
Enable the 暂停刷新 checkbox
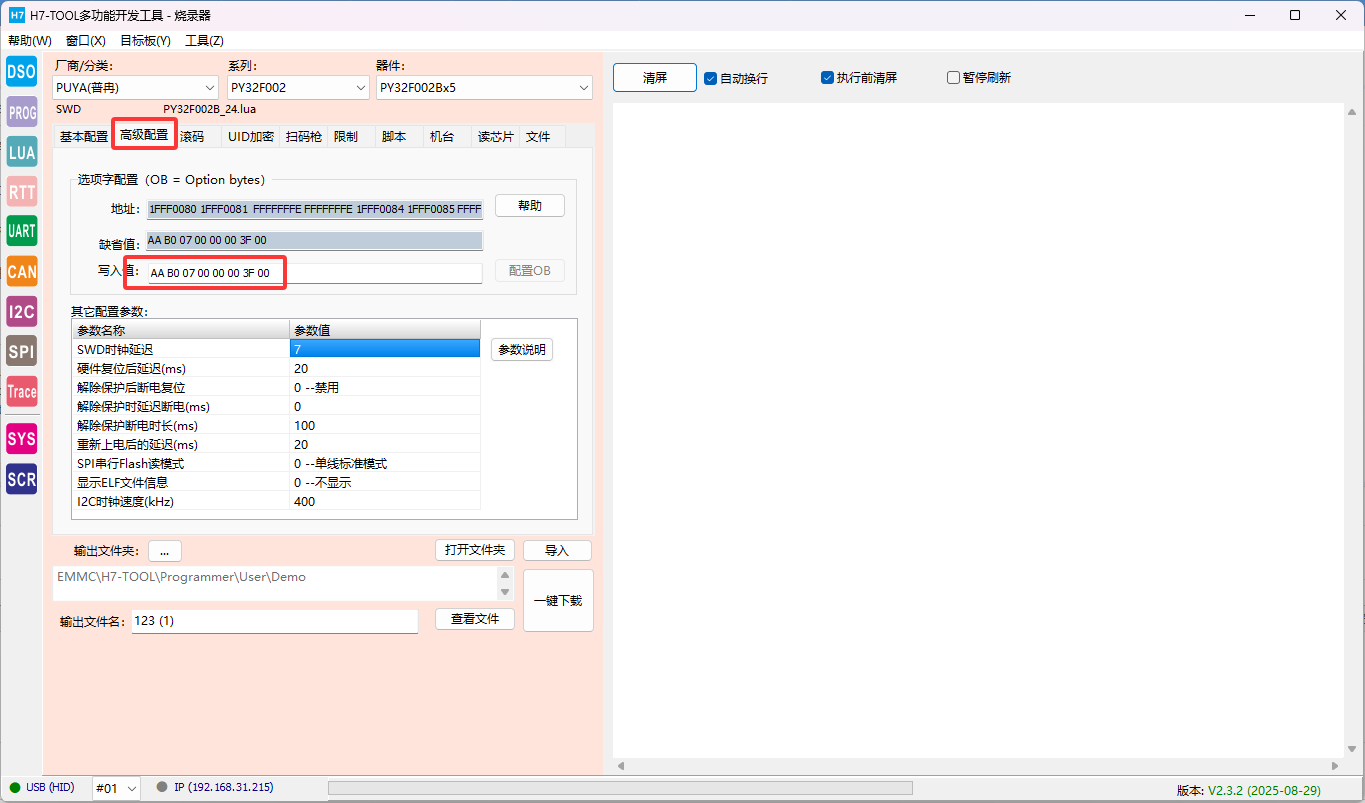pos(953,78)
